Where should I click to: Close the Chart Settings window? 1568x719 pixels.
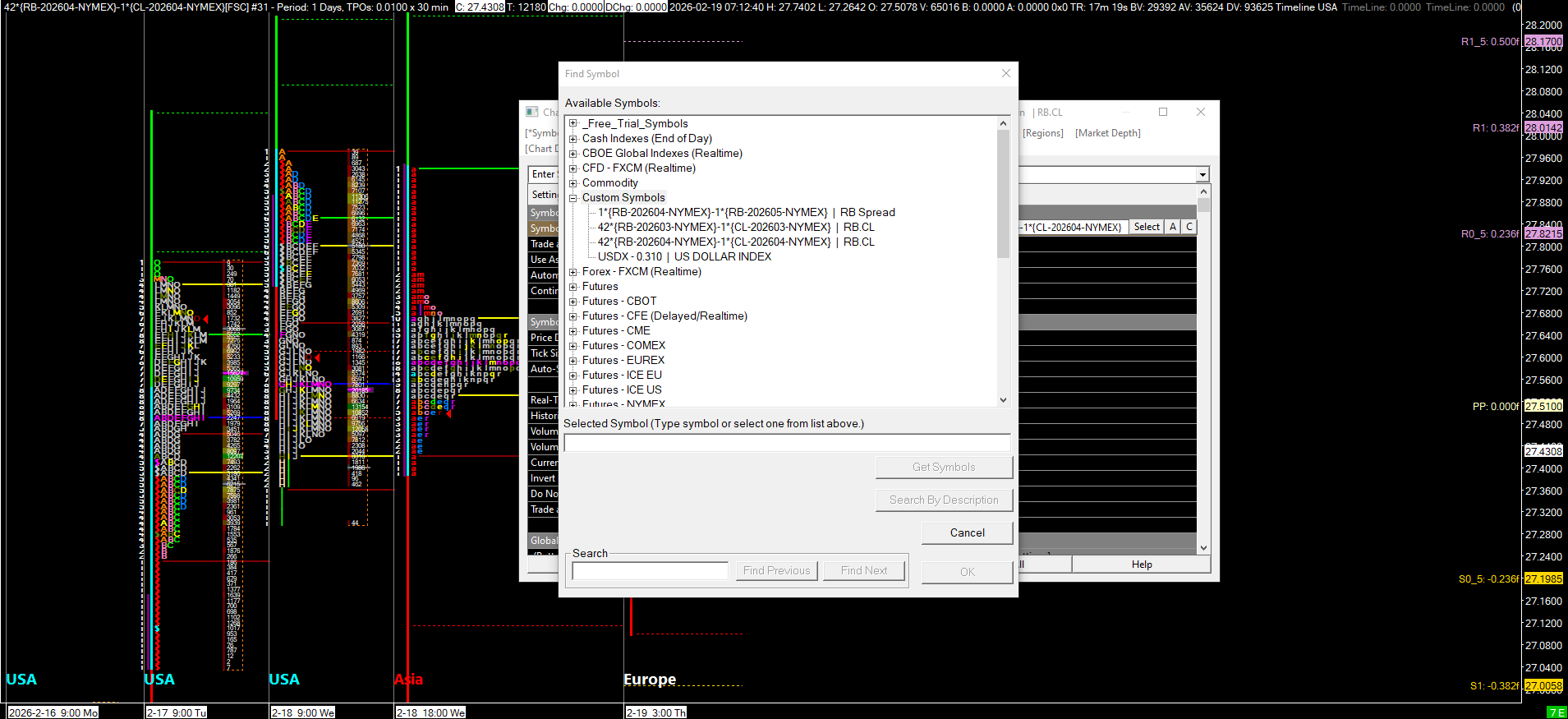(x=1201, y=112)
